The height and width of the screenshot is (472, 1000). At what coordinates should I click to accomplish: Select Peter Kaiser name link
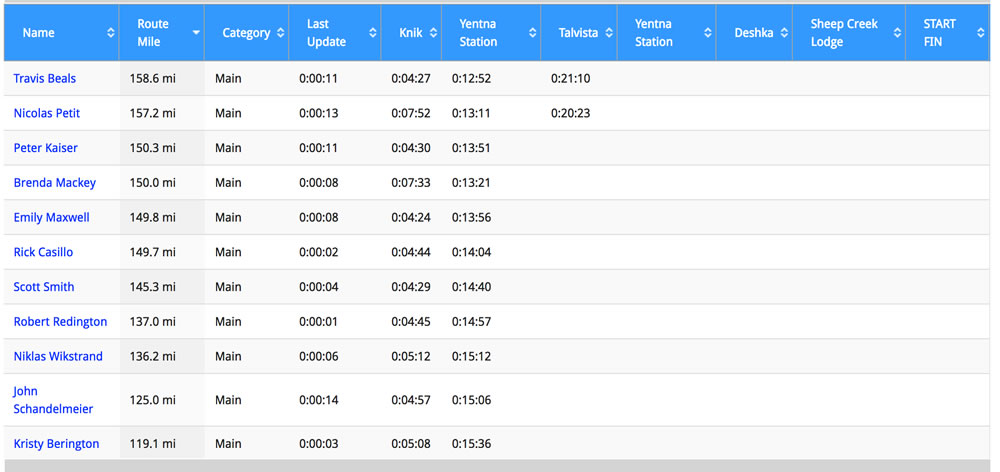click(x=45, y=148)
